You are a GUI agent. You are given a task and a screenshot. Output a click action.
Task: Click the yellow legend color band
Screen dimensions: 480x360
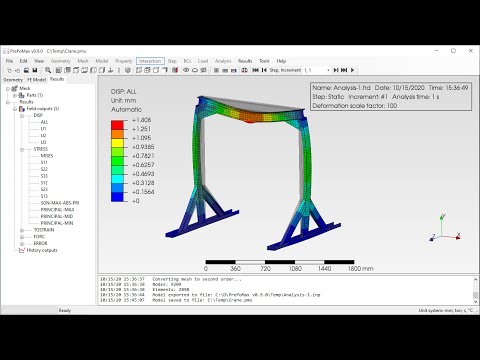(117, 143)
